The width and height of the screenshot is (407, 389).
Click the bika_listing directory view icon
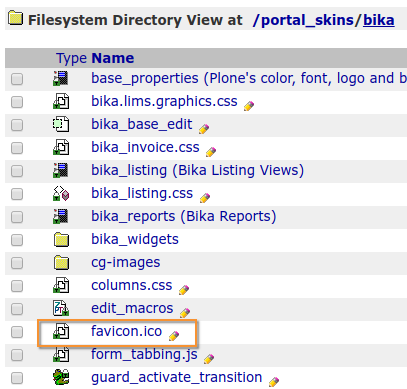click(61, 170)
